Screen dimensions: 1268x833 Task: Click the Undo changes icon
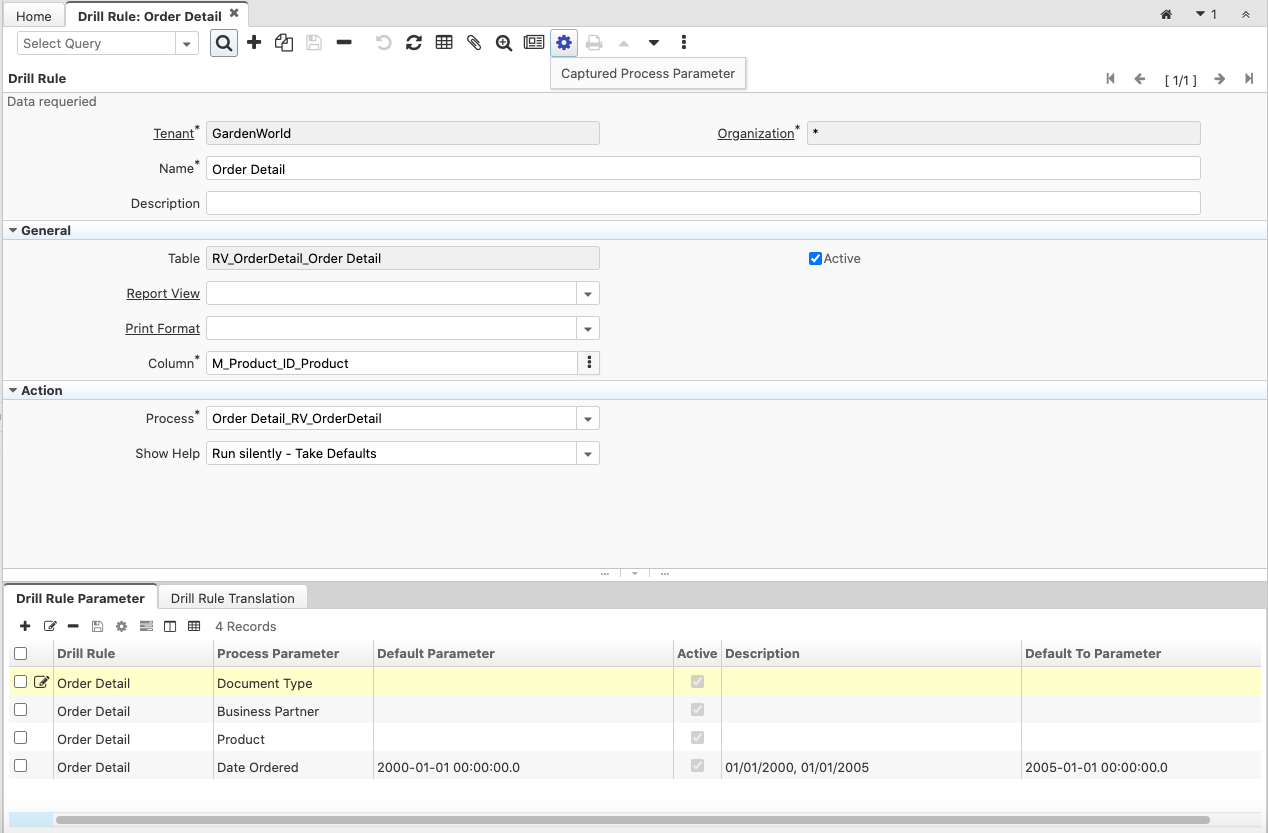pos(383,43)
